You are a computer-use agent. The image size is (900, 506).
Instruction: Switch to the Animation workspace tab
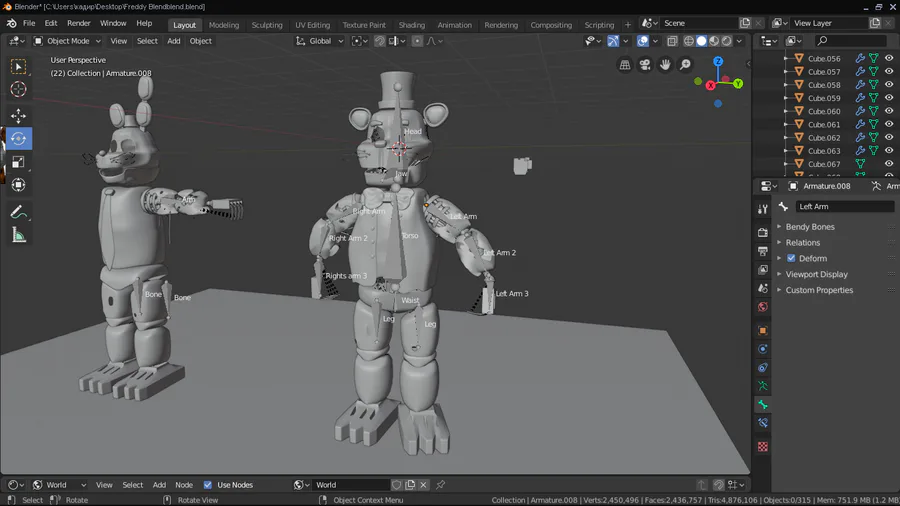tap(454, 25)
